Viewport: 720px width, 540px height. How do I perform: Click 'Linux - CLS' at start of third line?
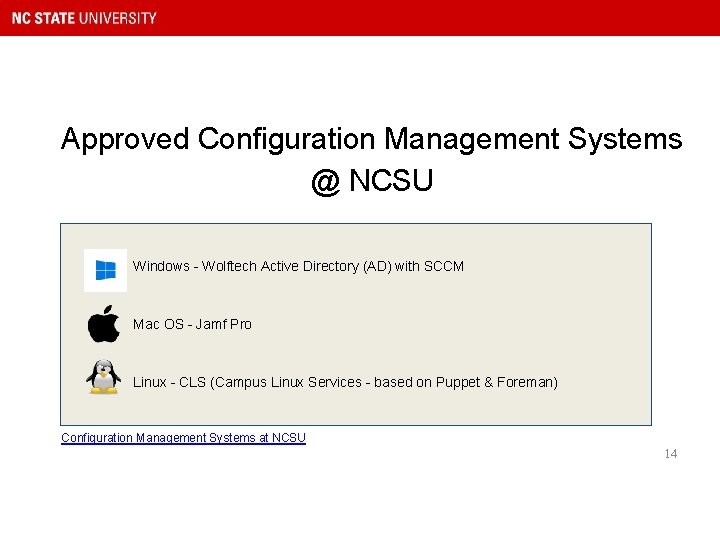(x=169, y=382)
